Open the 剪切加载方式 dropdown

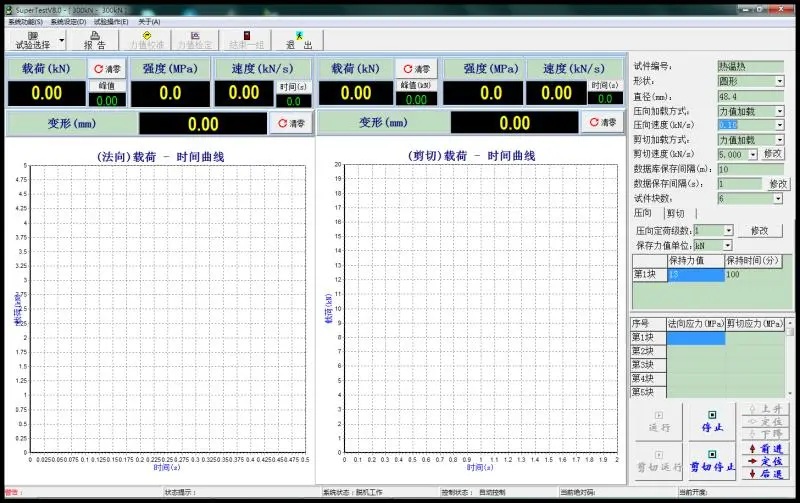coord(779,140)
